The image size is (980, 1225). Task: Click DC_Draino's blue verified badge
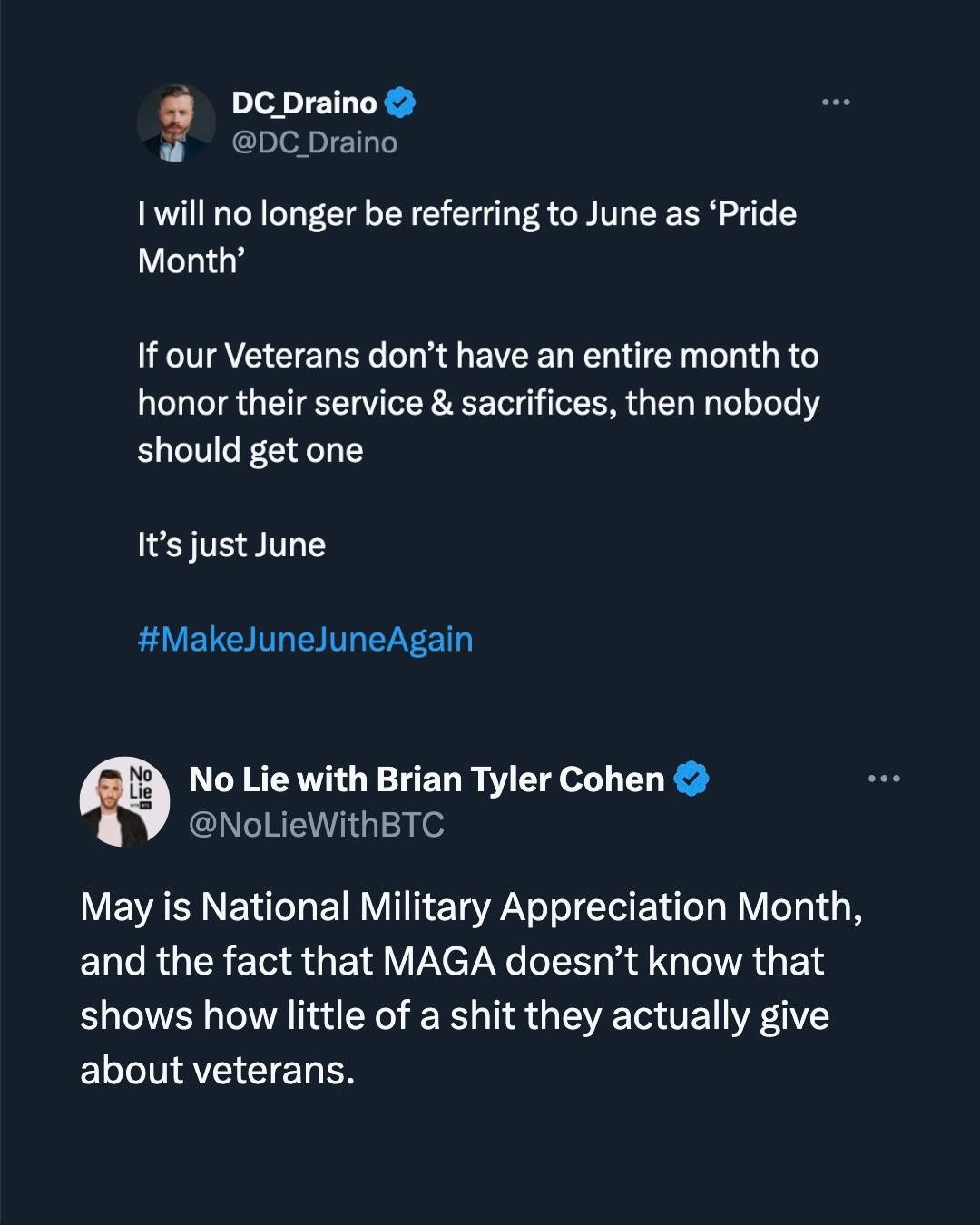[x=400, y=103]
